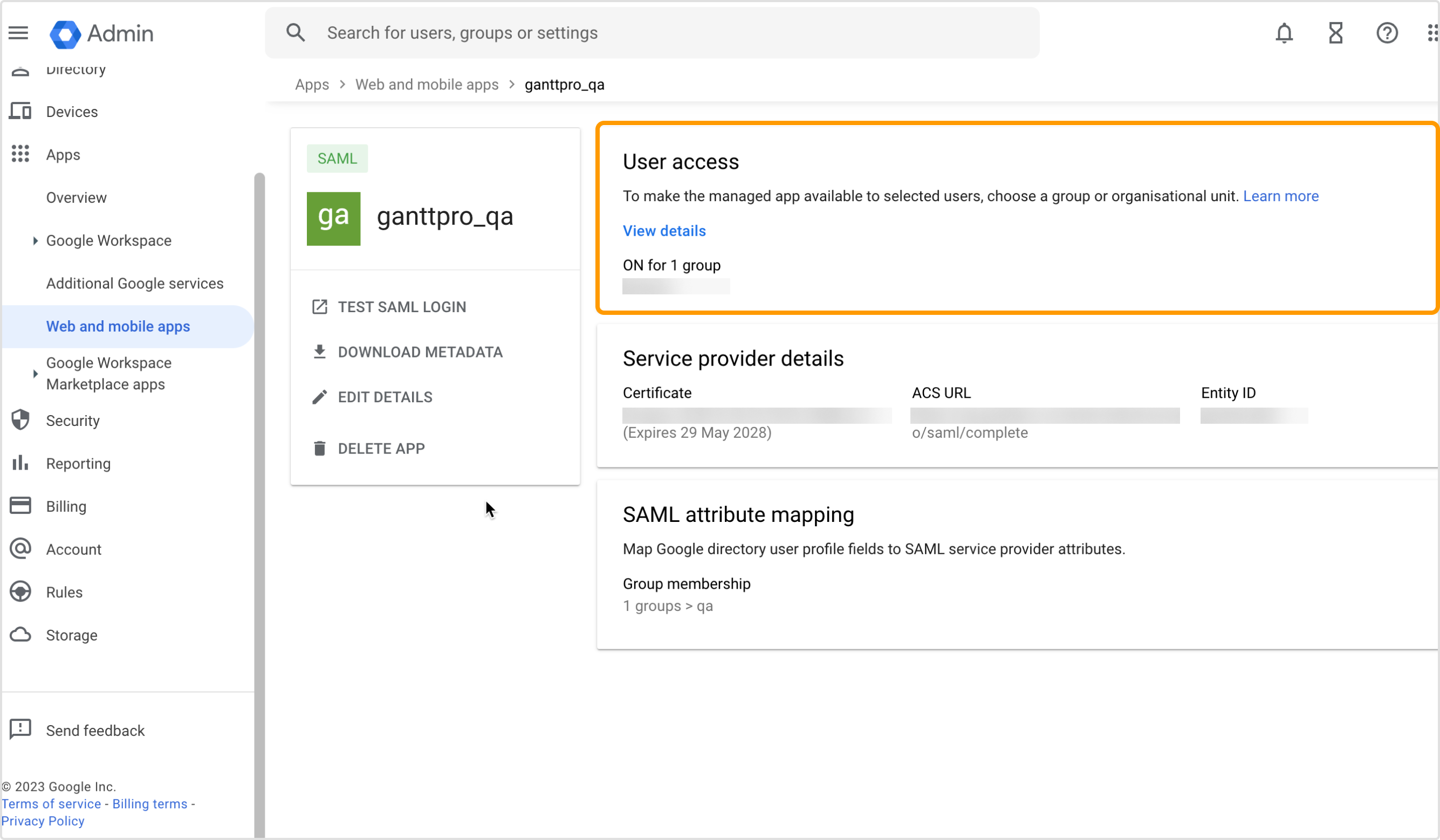Click the Send feedback speech icon
Screen dimensions: 1440x840
pyautogui.click(x=20, y=729)
